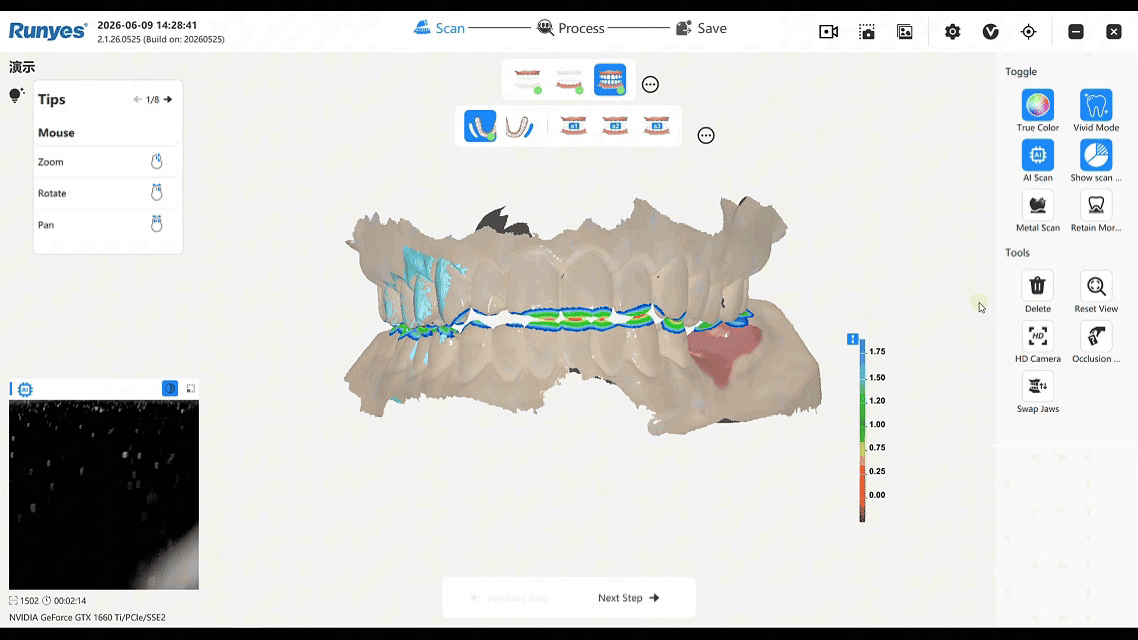The width and height of the screenshot is (1138, 640).
Task: Select the upper jaw scan icon
Action: [x=527, y=80]
